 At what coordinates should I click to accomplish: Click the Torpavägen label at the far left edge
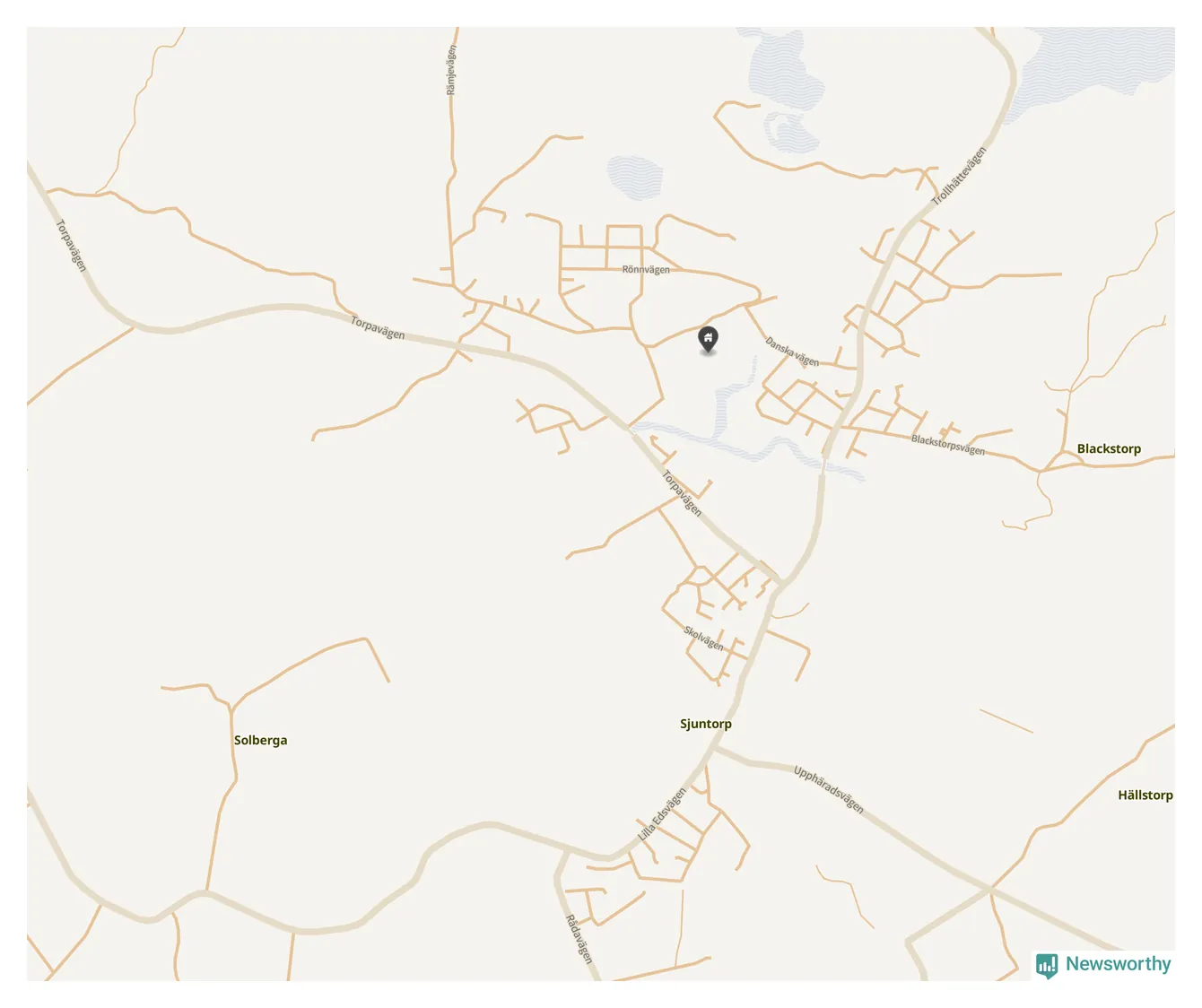coord(72,246)
